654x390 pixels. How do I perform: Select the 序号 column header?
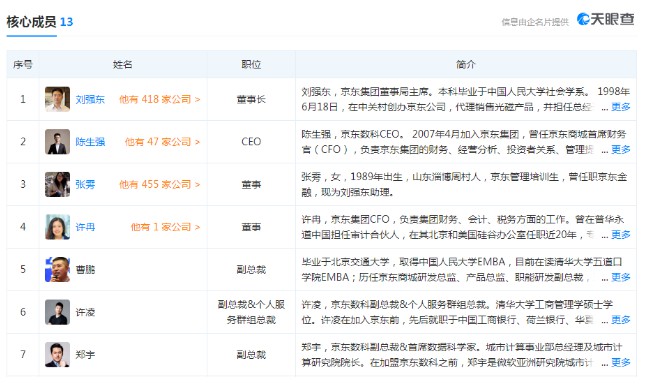[x=23, y=65]
